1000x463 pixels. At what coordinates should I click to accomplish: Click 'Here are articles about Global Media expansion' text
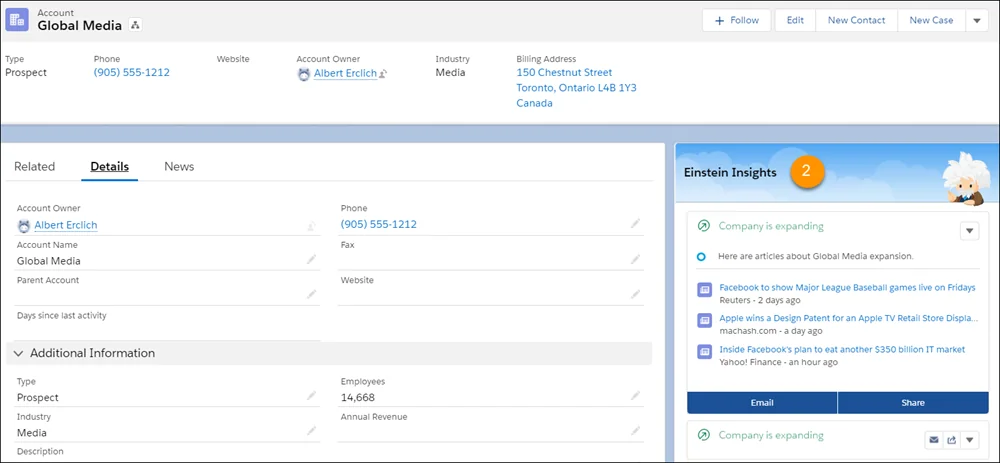816,256
